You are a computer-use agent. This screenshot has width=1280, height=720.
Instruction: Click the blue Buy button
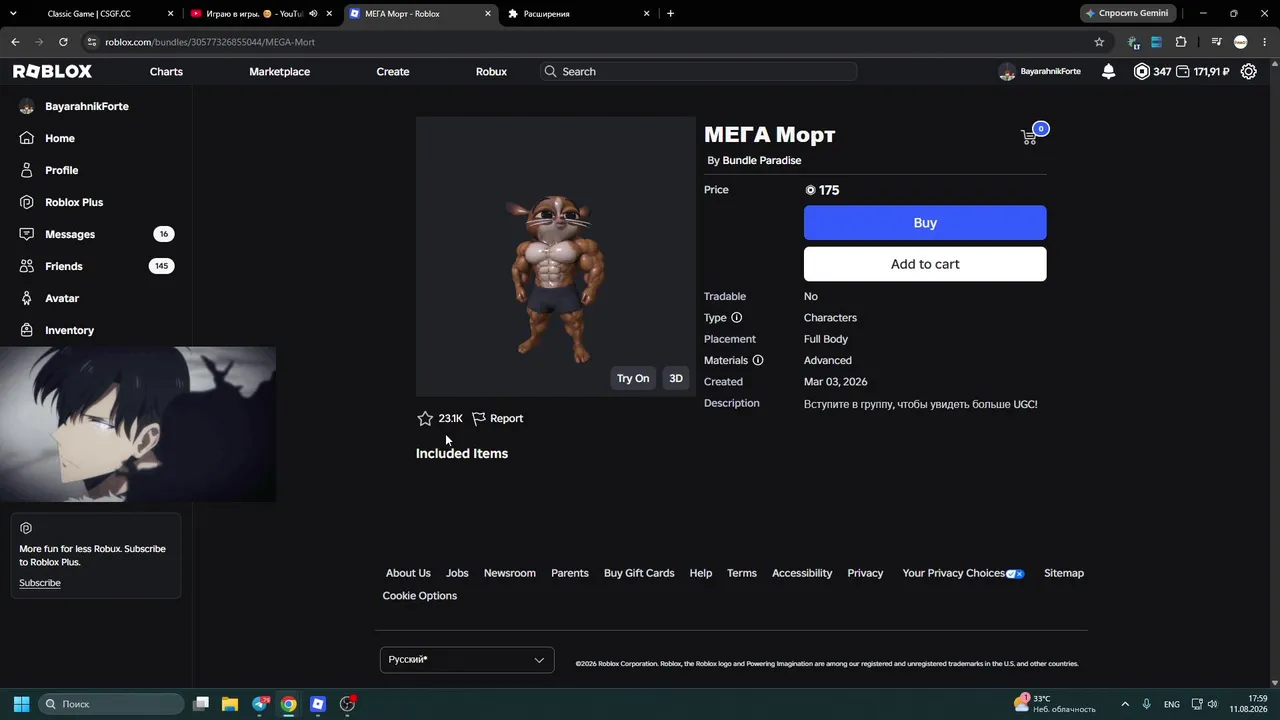pos(925,223)
